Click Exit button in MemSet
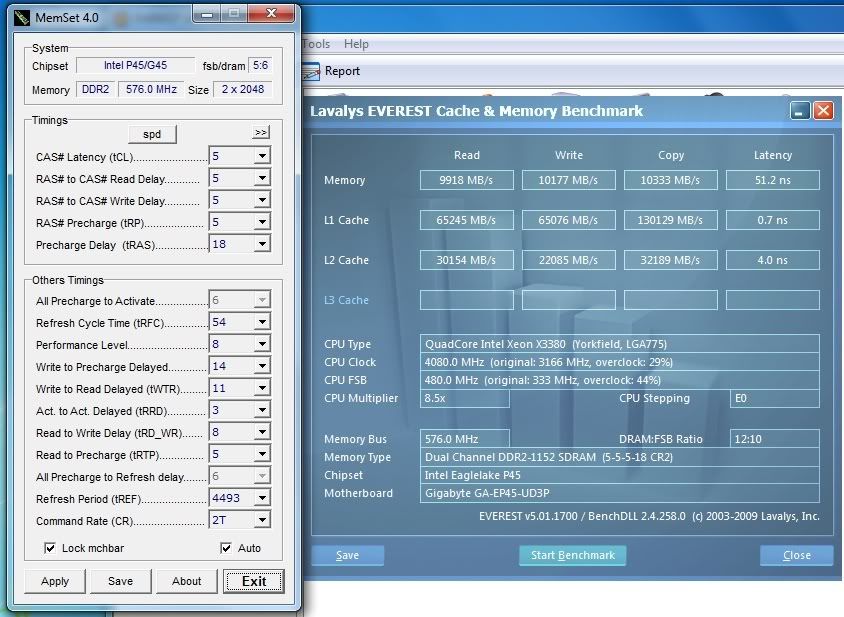The image size is (844, 617). pyautogui.click(x=254, y=581)
